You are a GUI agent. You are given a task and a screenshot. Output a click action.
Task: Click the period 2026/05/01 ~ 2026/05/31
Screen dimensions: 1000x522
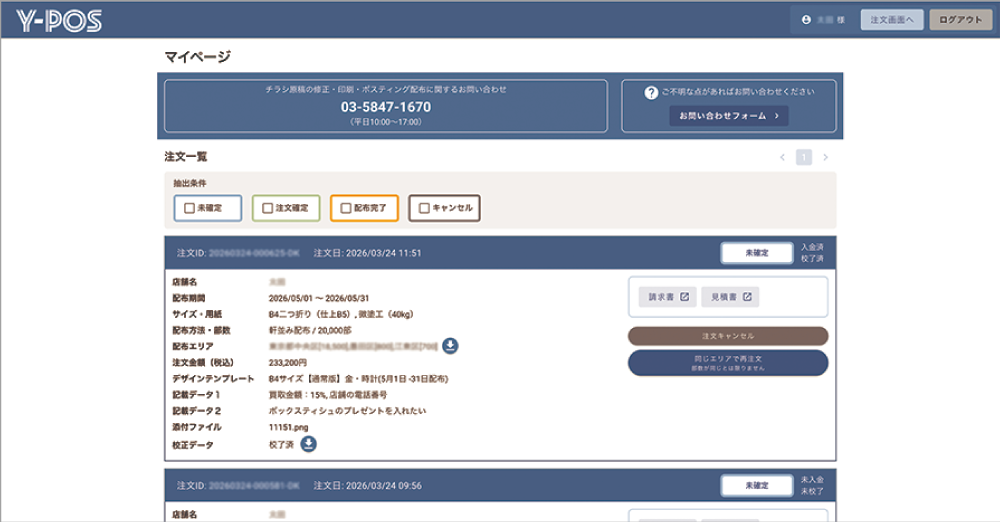(319, 298)
